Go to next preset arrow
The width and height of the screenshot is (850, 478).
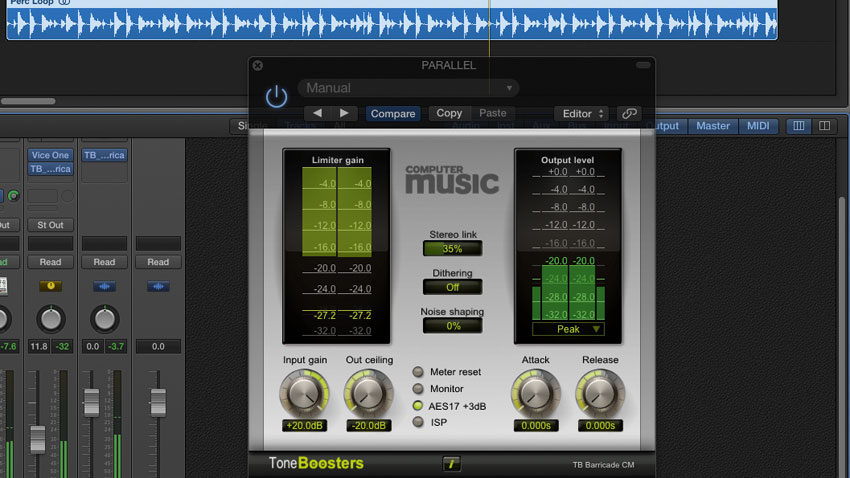(x=344, y=113)
